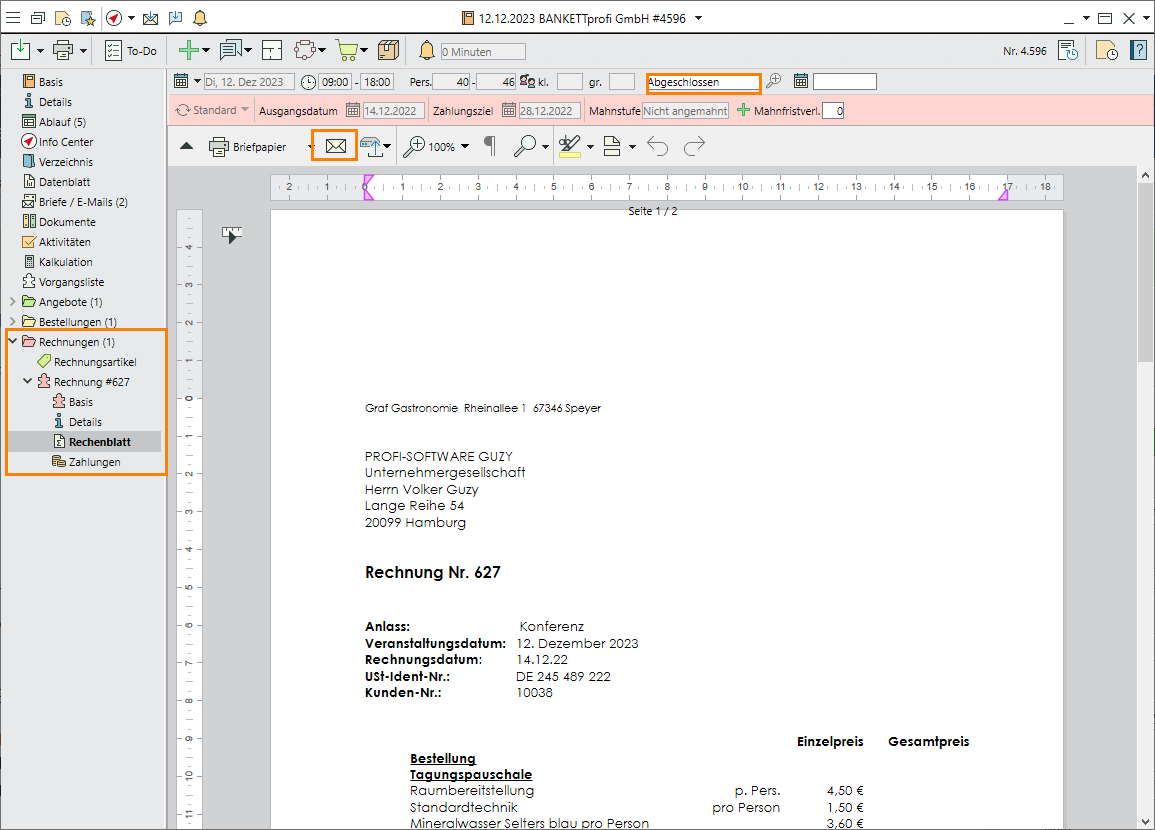
Task: Click the shopping cart icon
Action: (x=346, y=50)
